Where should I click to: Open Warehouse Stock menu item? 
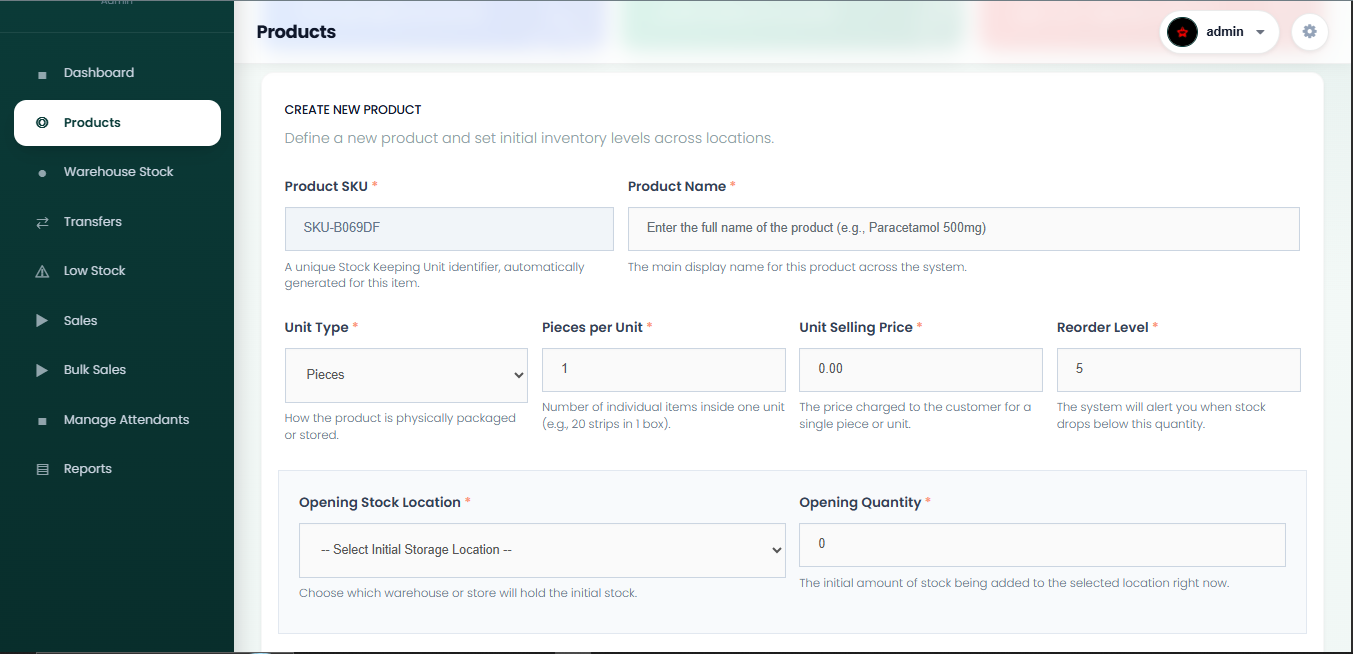(x=117, y=172)
